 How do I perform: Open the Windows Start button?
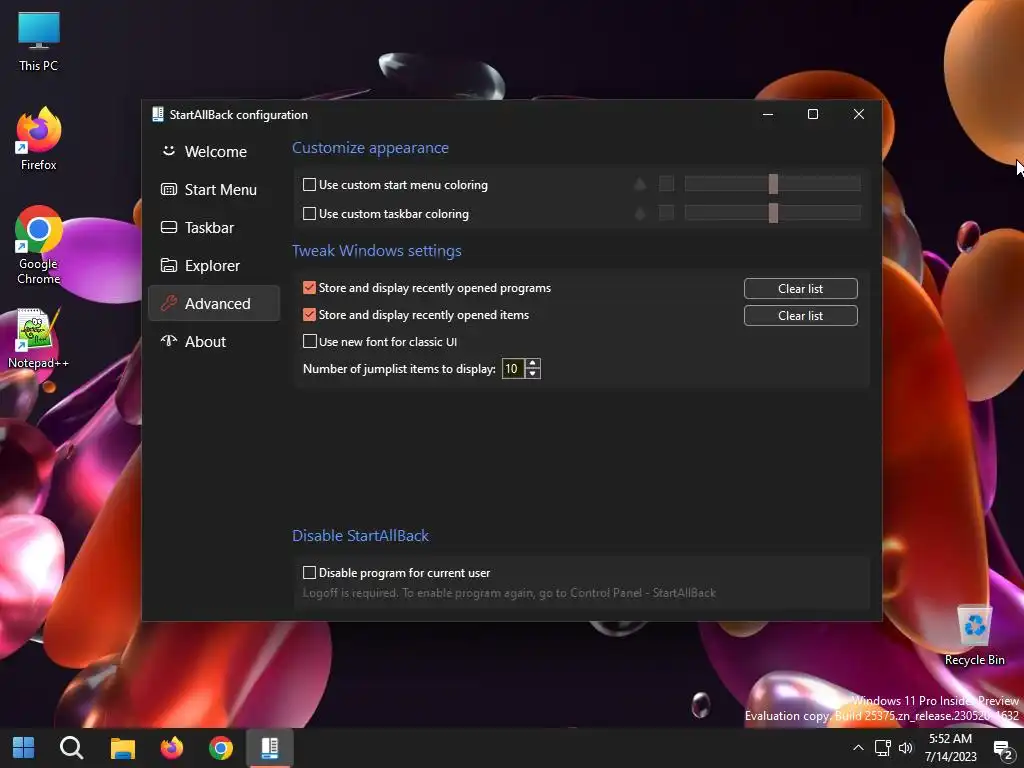24,748
